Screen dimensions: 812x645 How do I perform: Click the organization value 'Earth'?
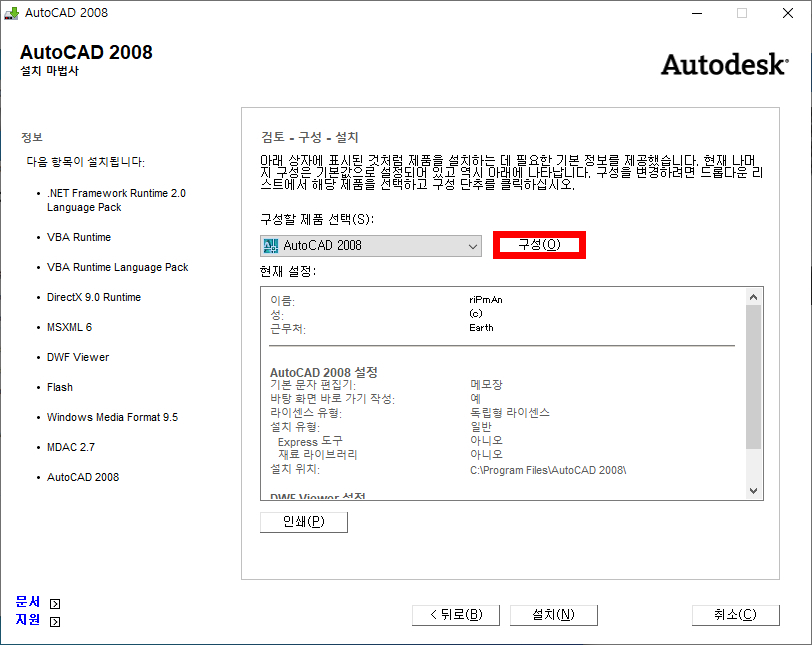481,328
